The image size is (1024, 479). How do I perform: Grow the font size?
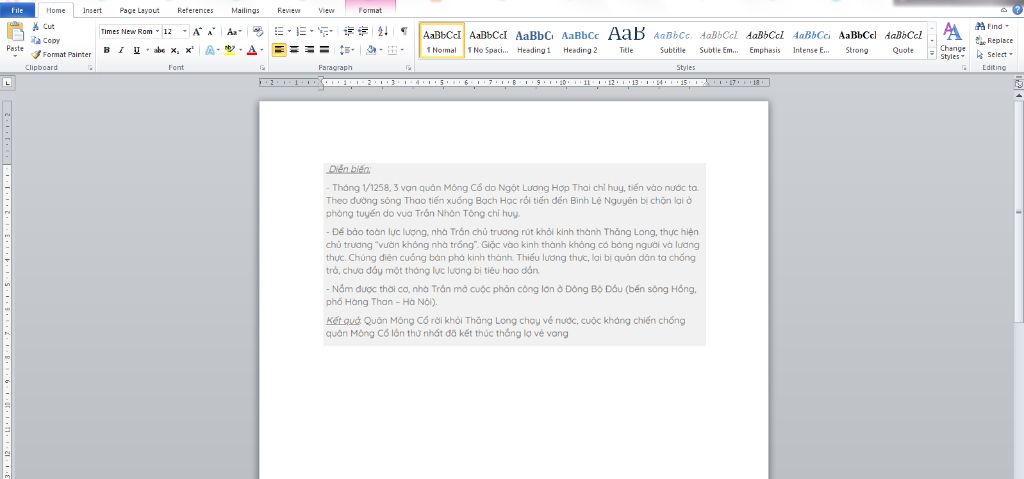197,31
